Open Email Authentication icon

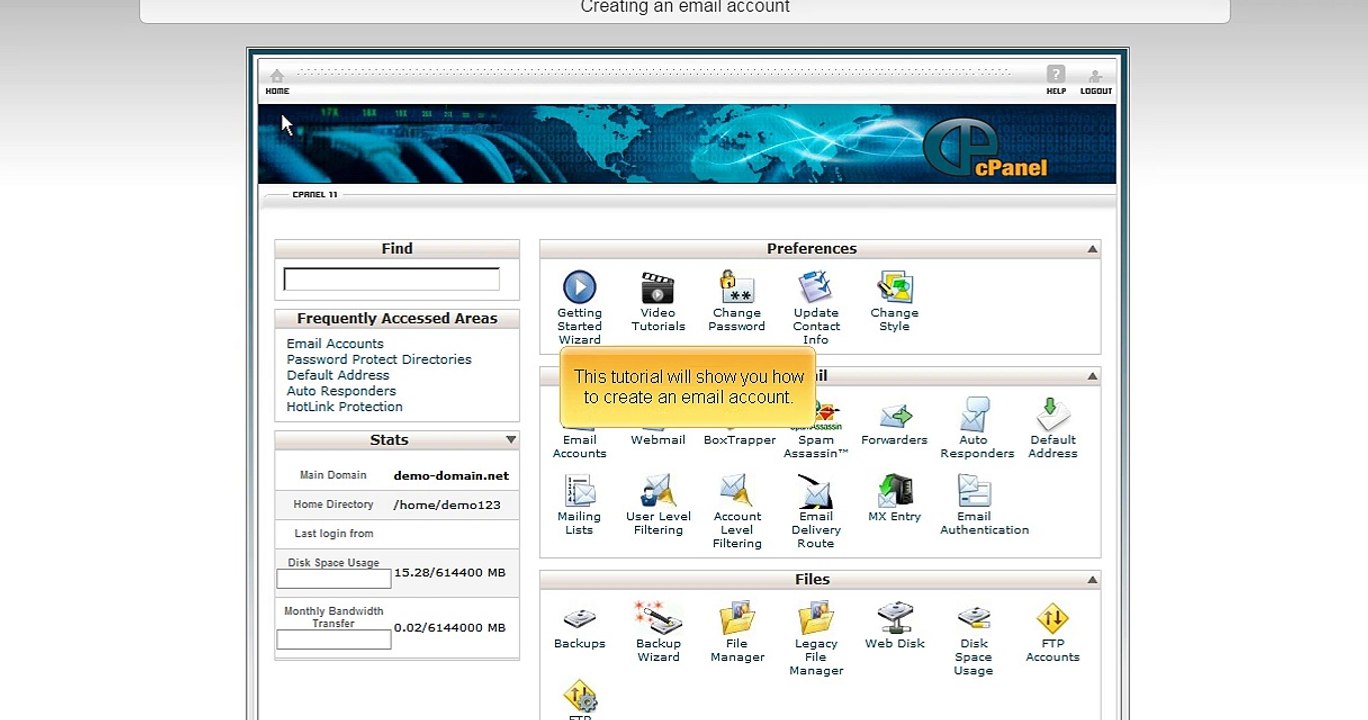tap(973, 492)
